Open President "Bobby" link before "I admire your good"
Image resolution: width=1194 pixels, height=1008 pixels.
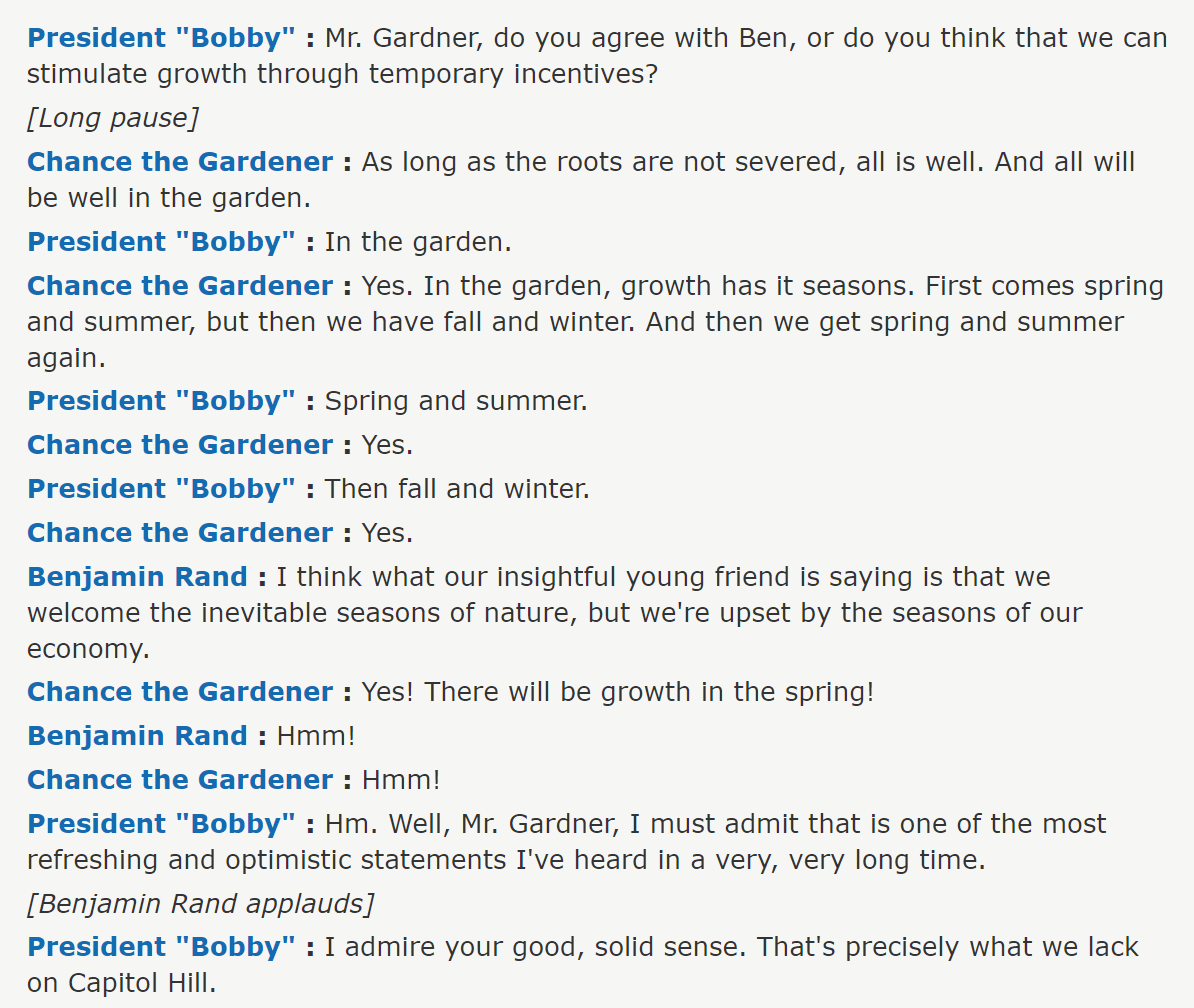coord(161,946)
